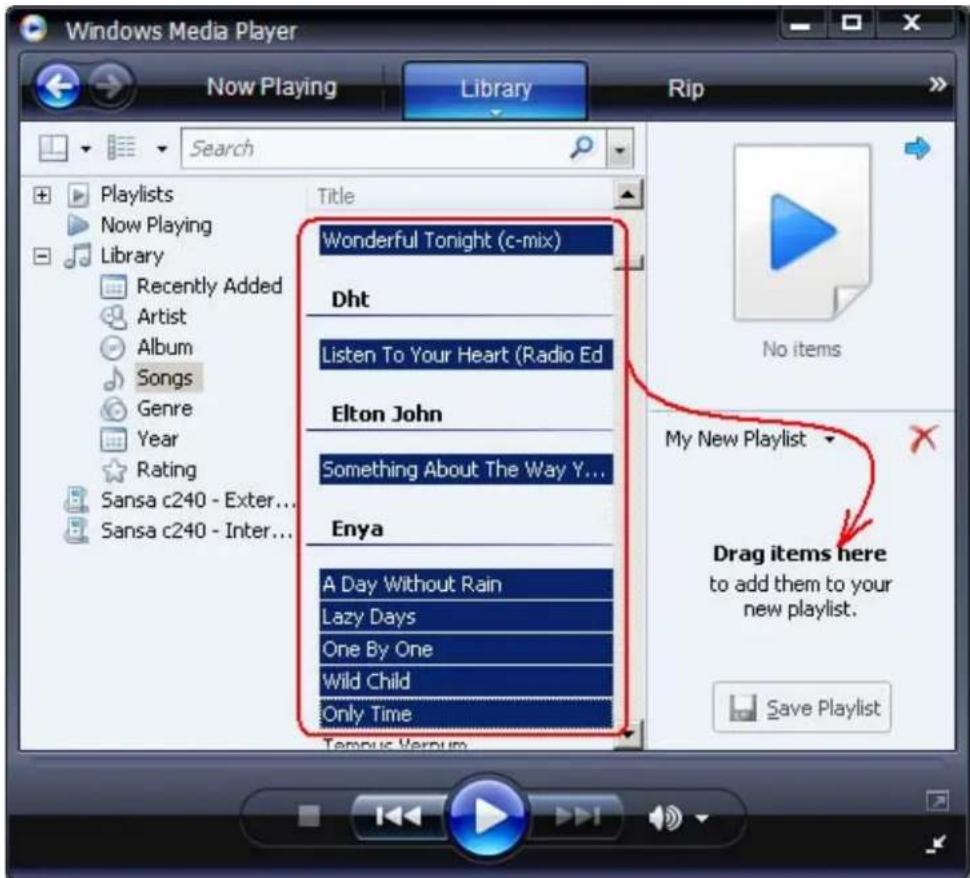The height and width of the screenshot is (878, 970).
Task: Stop playback with Stop button
Action: pos(309,816)
